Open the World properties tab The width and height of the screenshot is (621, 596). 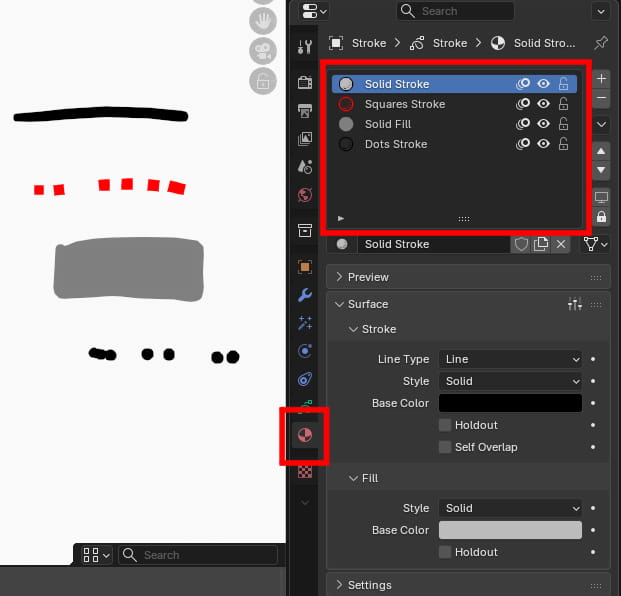pos(306,195)
